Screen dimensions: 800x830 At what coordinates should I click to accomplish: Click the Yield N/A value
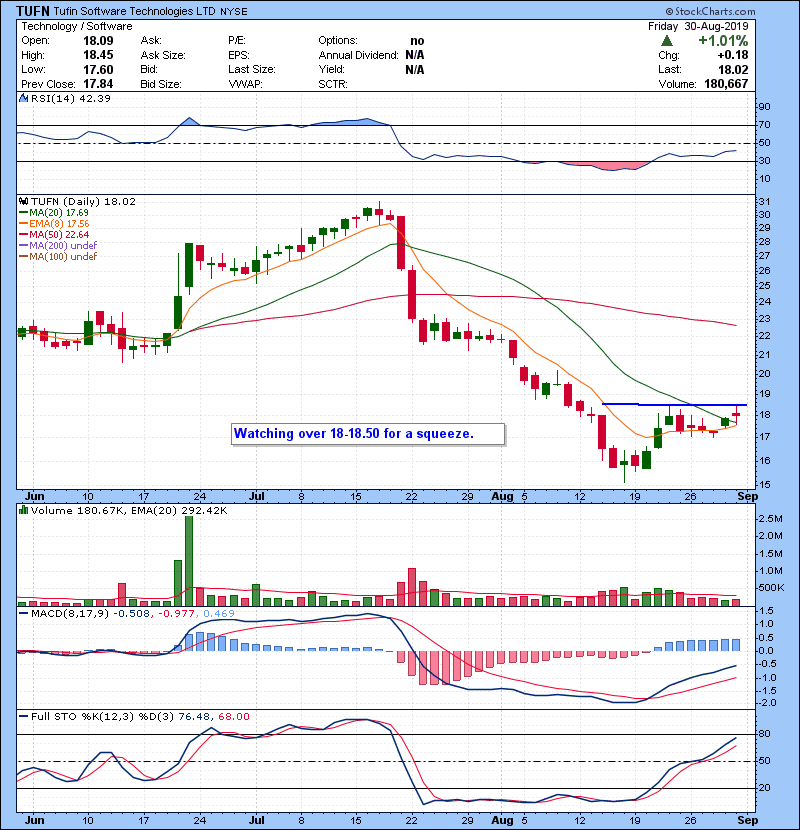[415, 69]
